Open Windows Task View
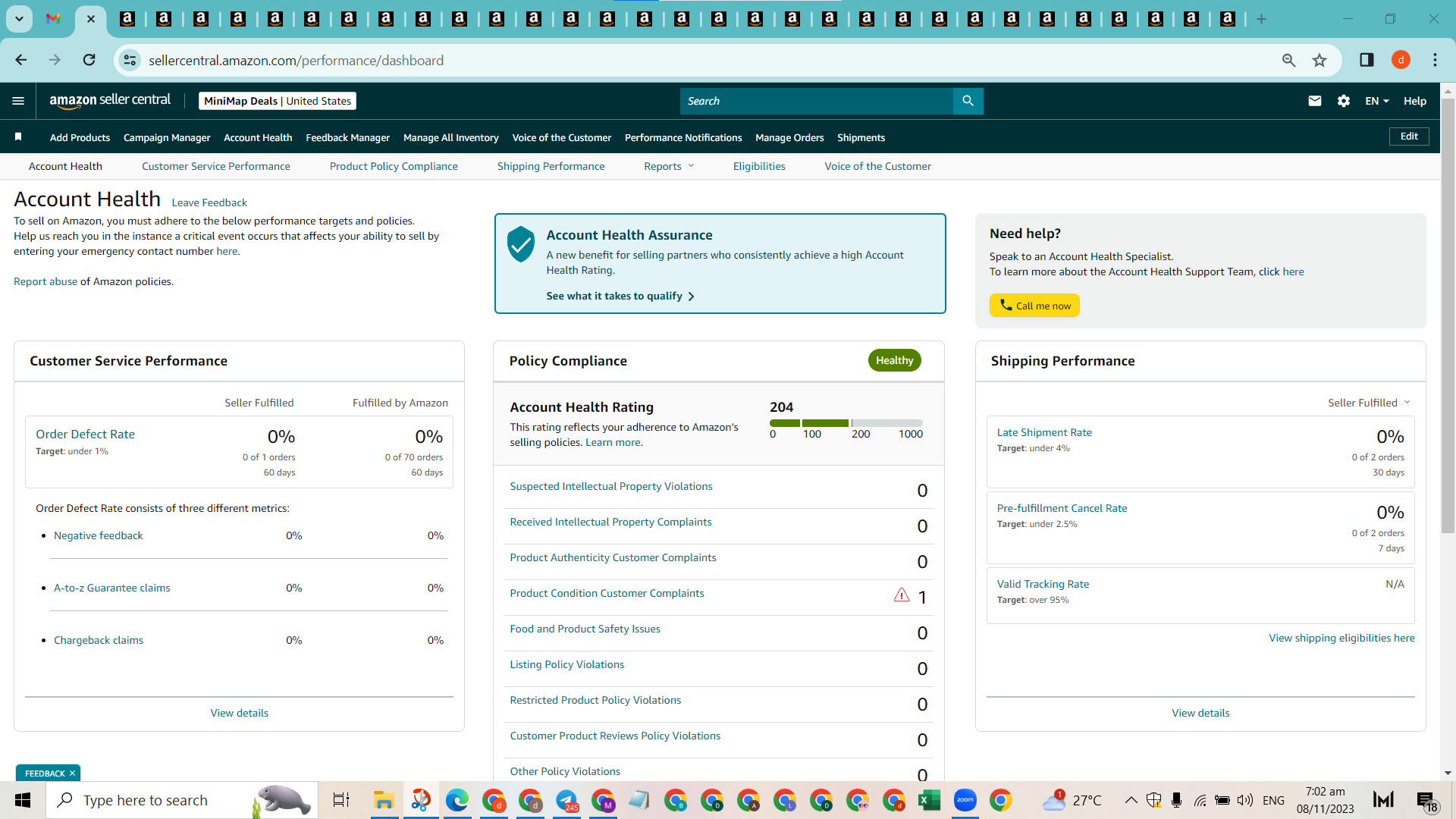1456x819 pixels. (341, 800)
